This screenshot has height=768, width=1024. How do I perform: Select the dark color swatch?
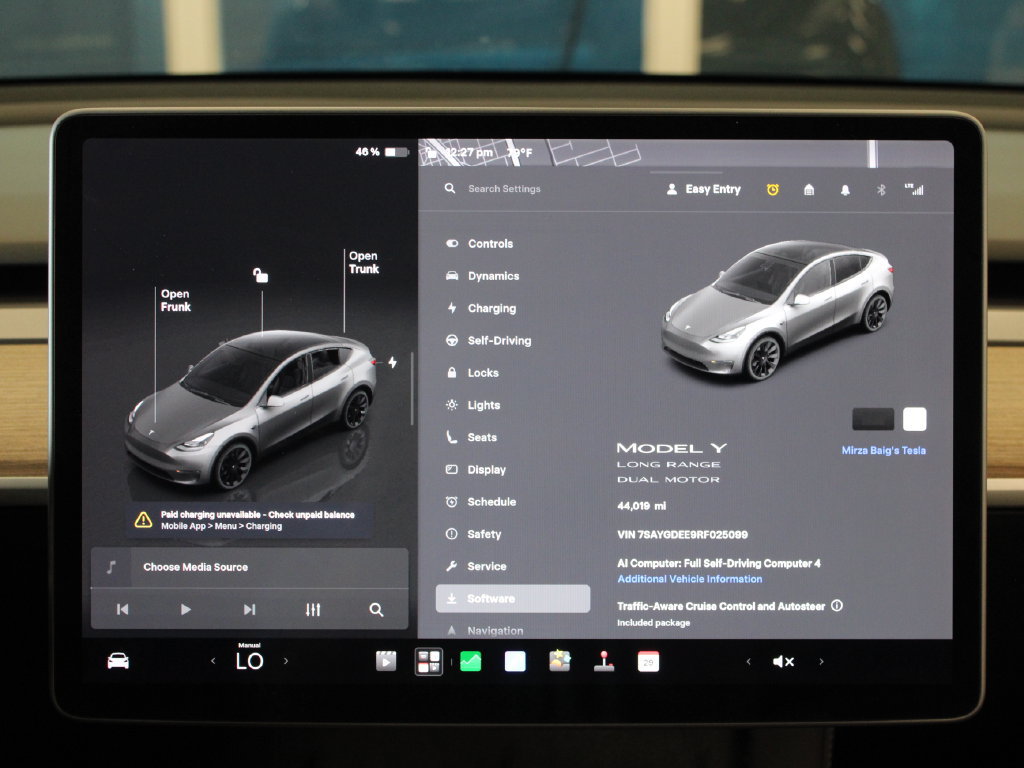click(x=873, y=419)
